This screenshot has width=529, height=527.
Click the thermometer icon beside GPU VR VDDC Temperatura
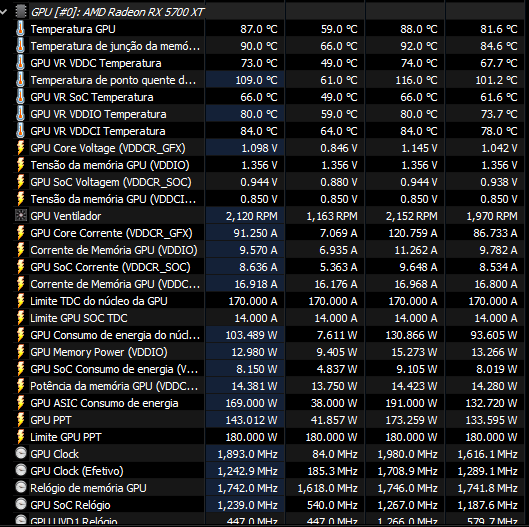click(x=20, y=63)
